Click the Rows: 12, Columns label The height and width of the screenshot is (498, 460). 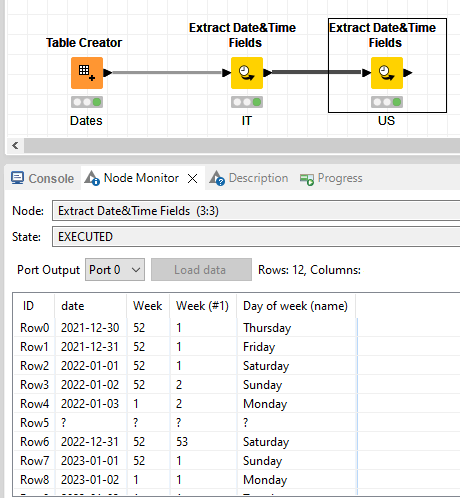pos(309,270)
